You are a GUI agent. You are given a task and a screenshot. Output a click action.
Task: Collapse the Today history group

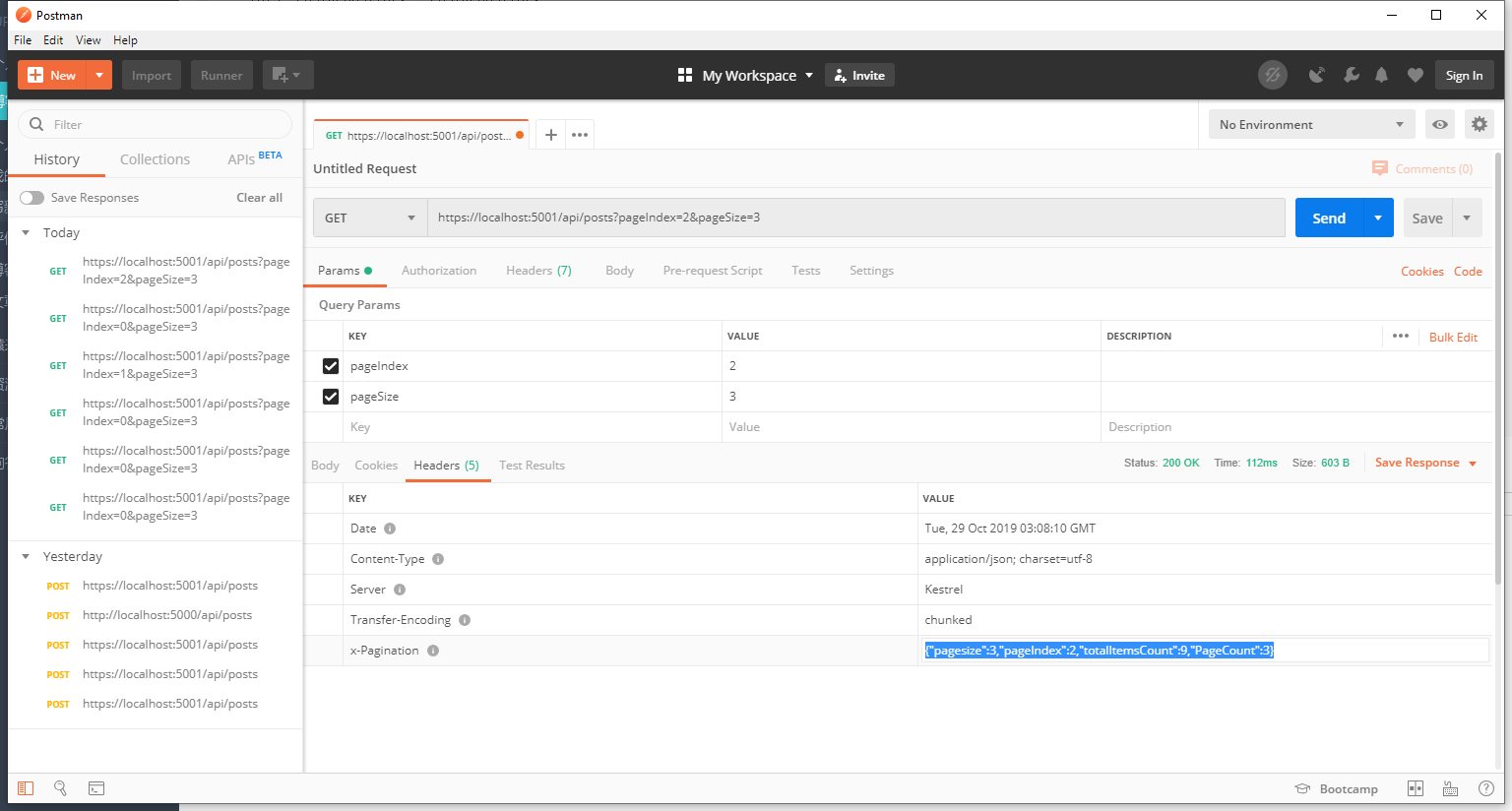(x=26, y=233)
